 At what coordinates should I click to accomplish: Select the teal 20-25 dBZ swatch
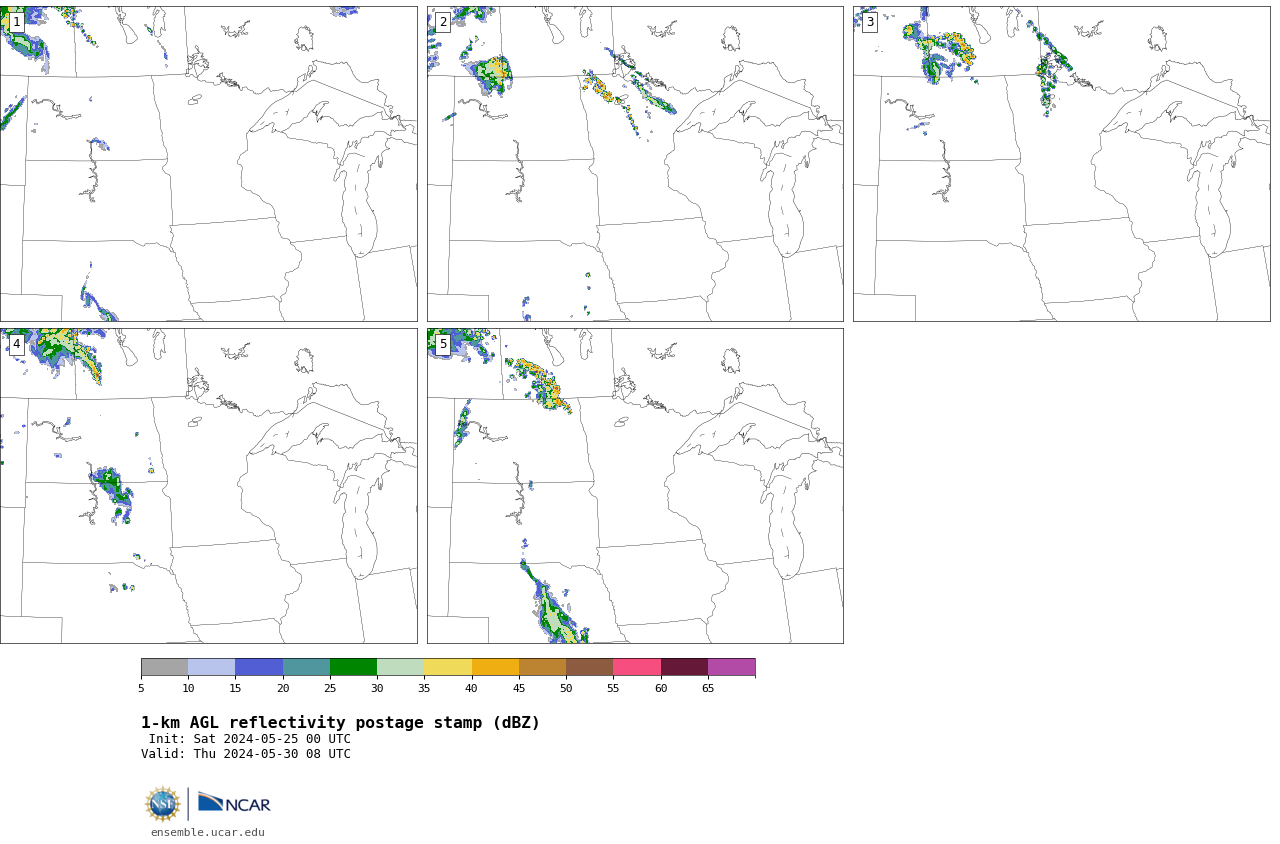point(306,667)
